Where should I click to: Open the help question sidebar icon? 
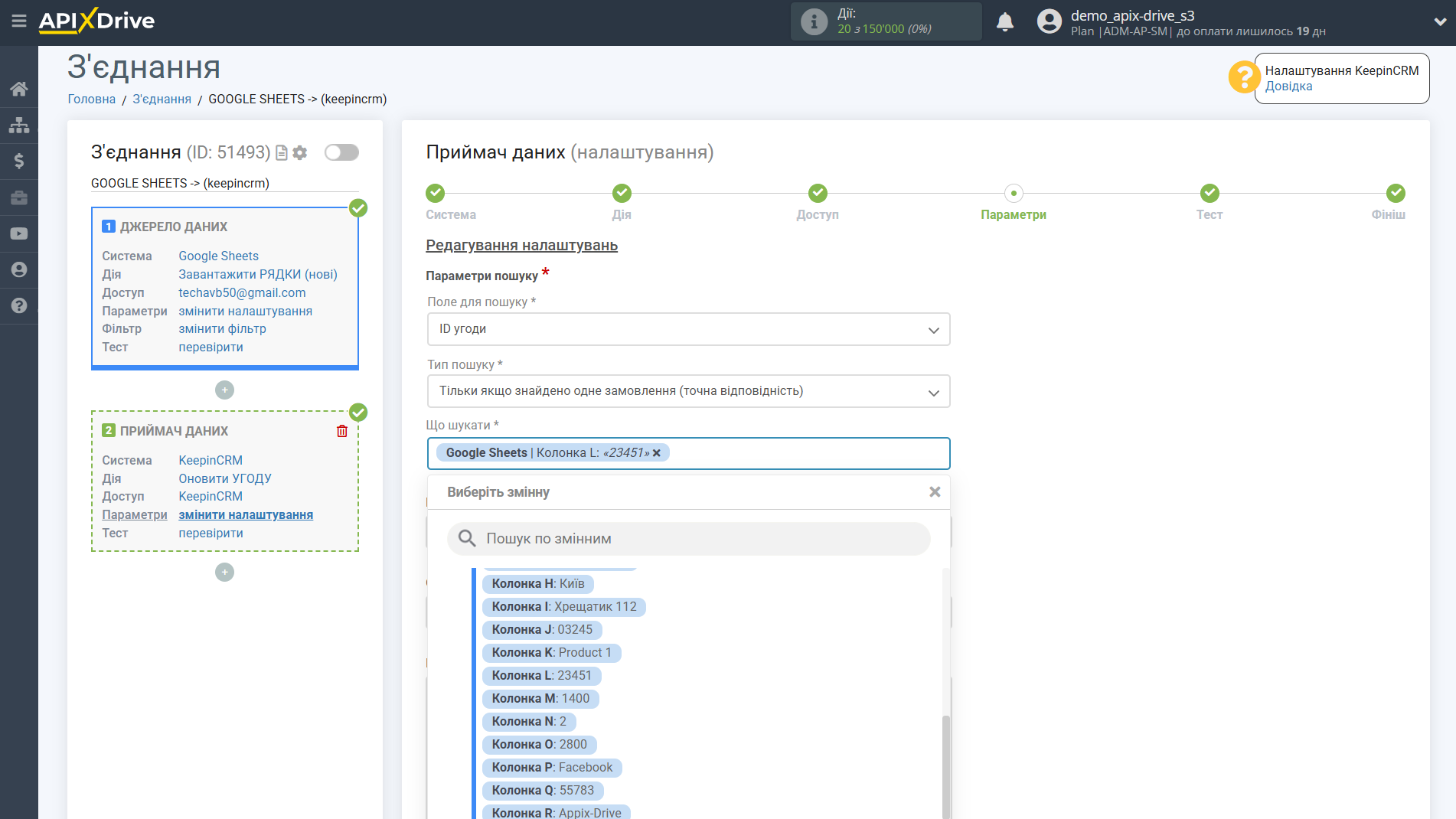(x=19, y=305)
